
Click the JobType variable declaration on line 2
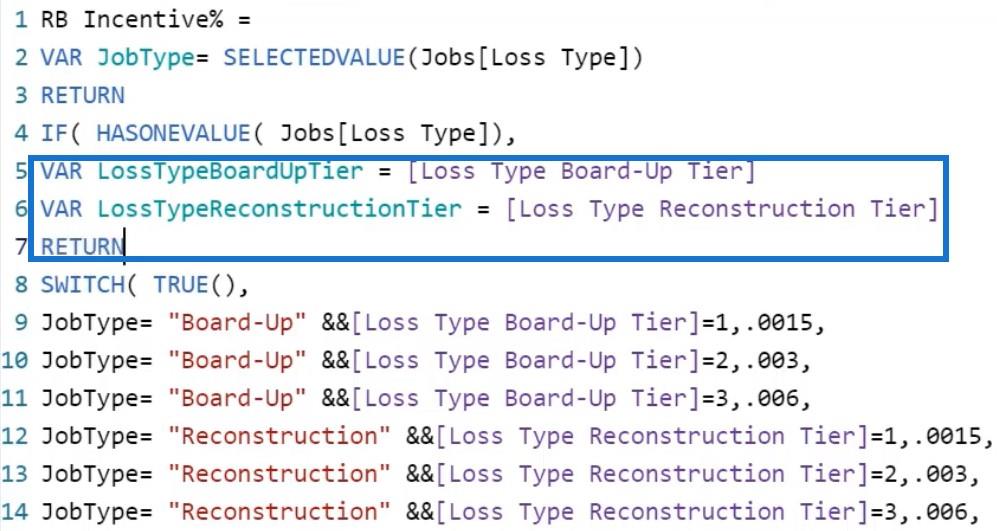click(x=146, y=57)
